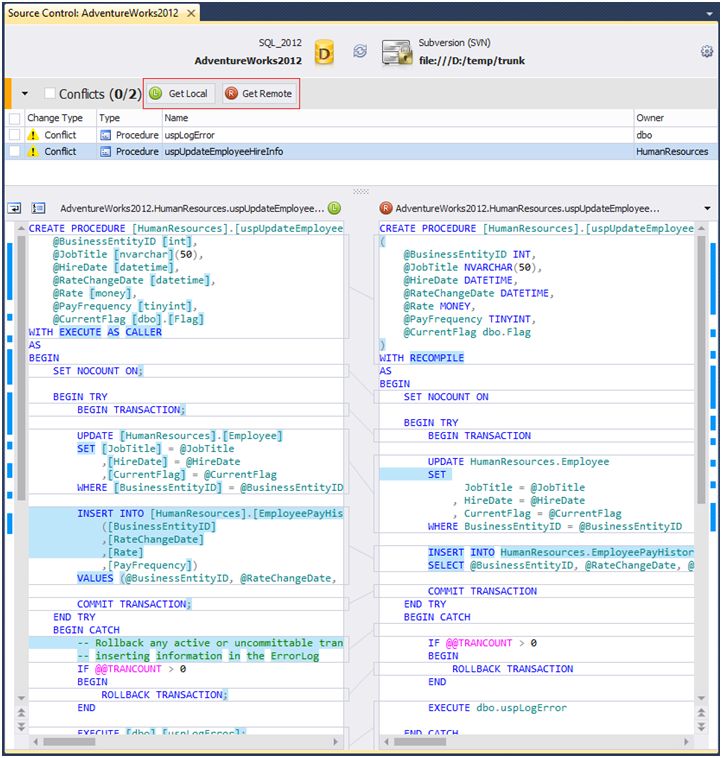
Task: Click the second icon in the diff toolbar
Action: [39, 208]
